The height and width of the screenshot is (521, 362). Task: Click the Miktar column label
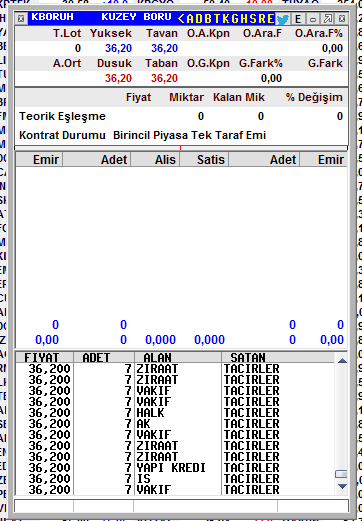click(186, 97)
